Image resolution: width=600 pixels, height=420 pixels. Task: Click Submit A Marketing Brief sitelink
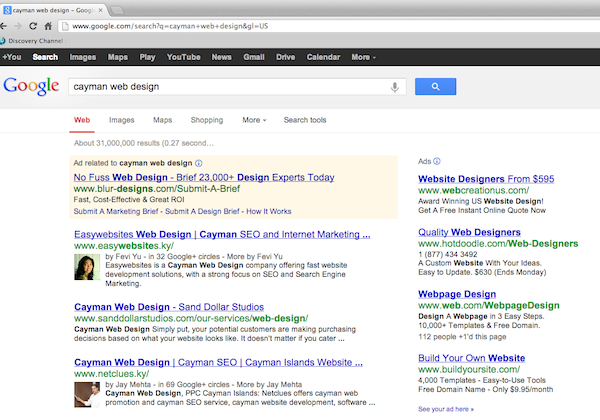[x=116, y=212]
